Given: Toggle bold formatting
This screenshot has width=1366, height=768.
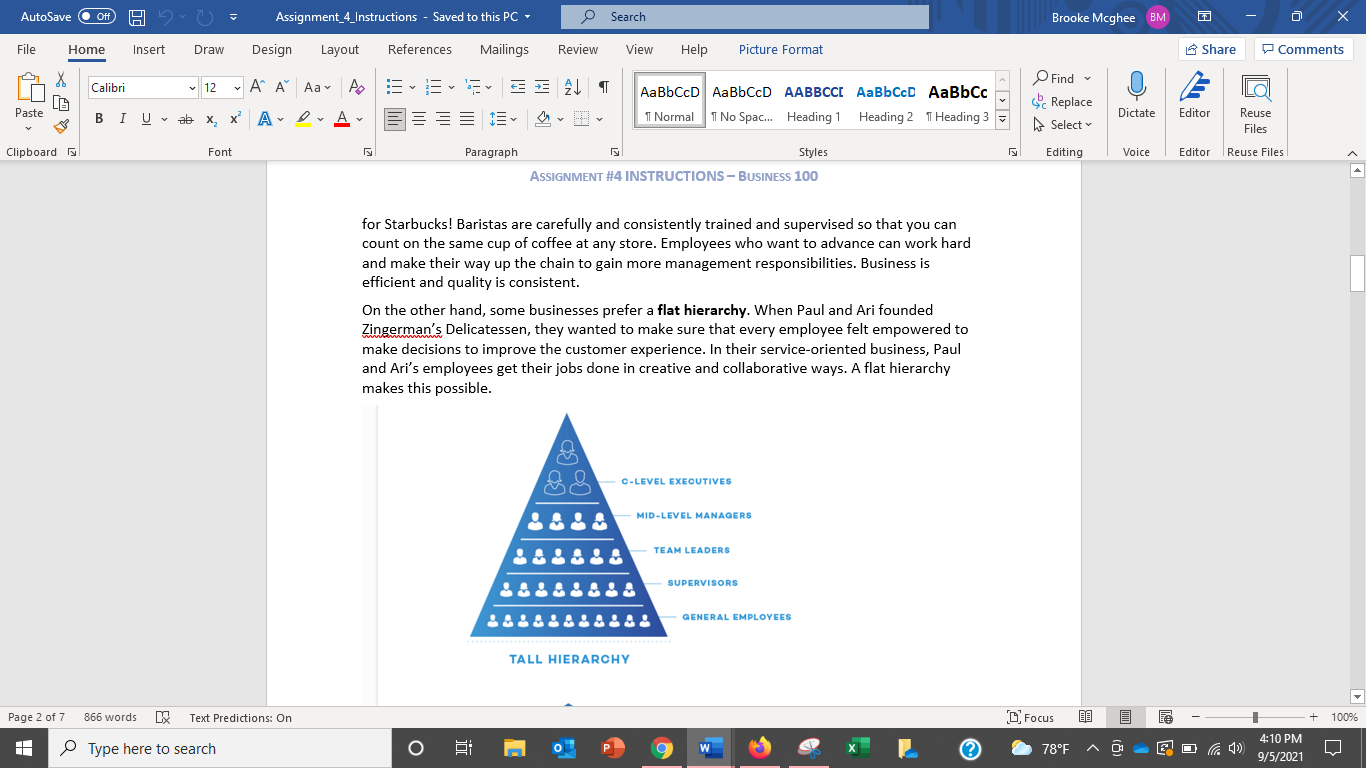Looking at the screenshot, I should pos(98,119).
